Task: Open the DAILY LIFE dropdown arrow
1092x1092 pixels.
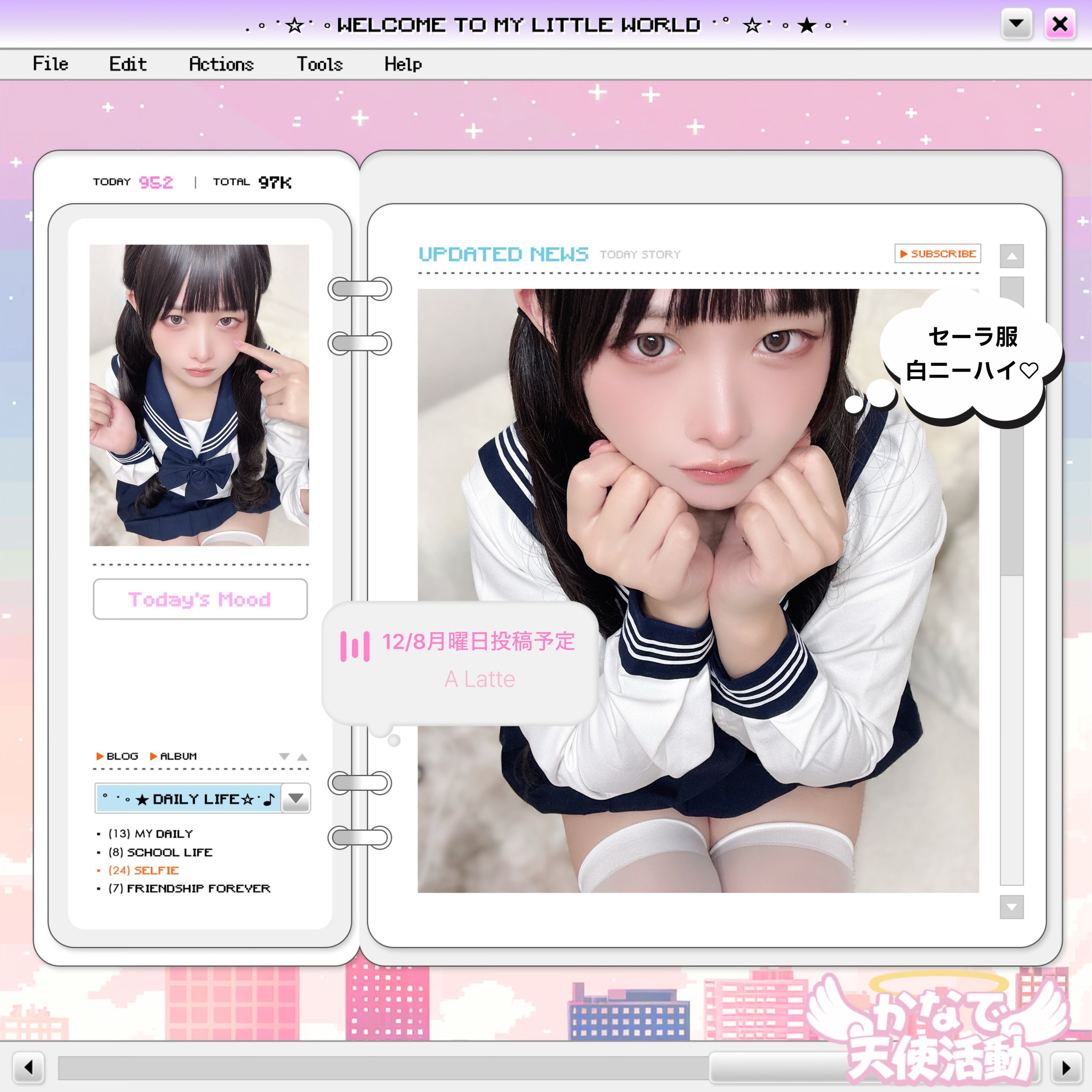Action: tap(295, 798)
